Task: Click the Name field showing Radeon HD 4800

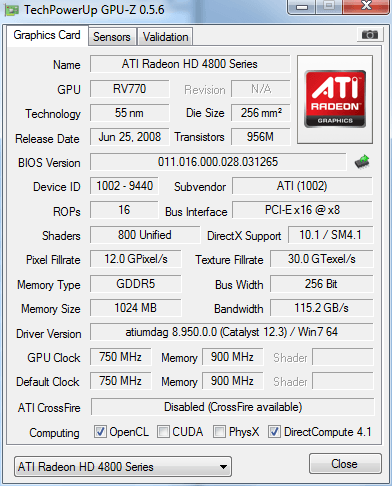Action: (x=190, y=64)
